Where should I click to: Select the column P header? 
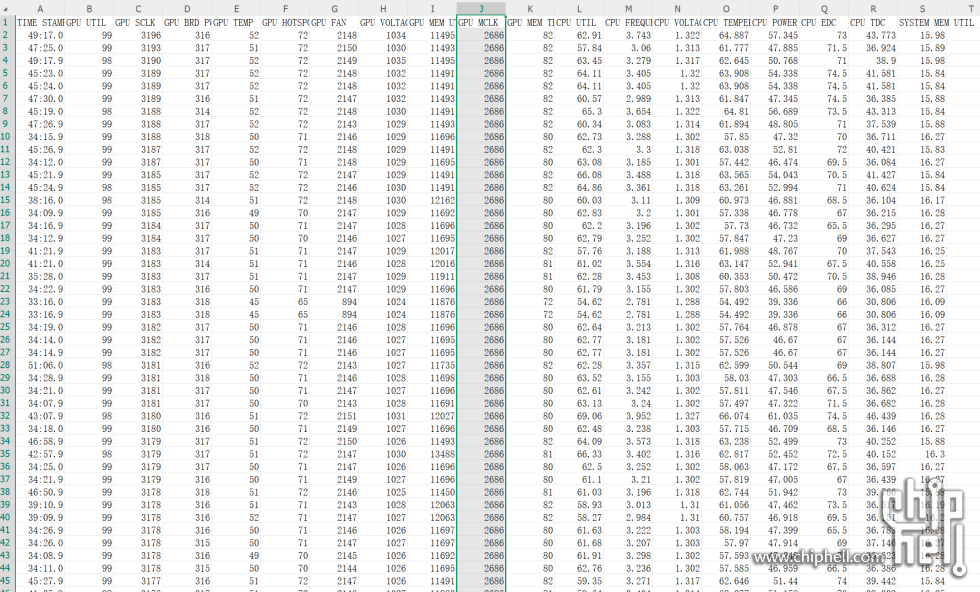coord(776,9)
